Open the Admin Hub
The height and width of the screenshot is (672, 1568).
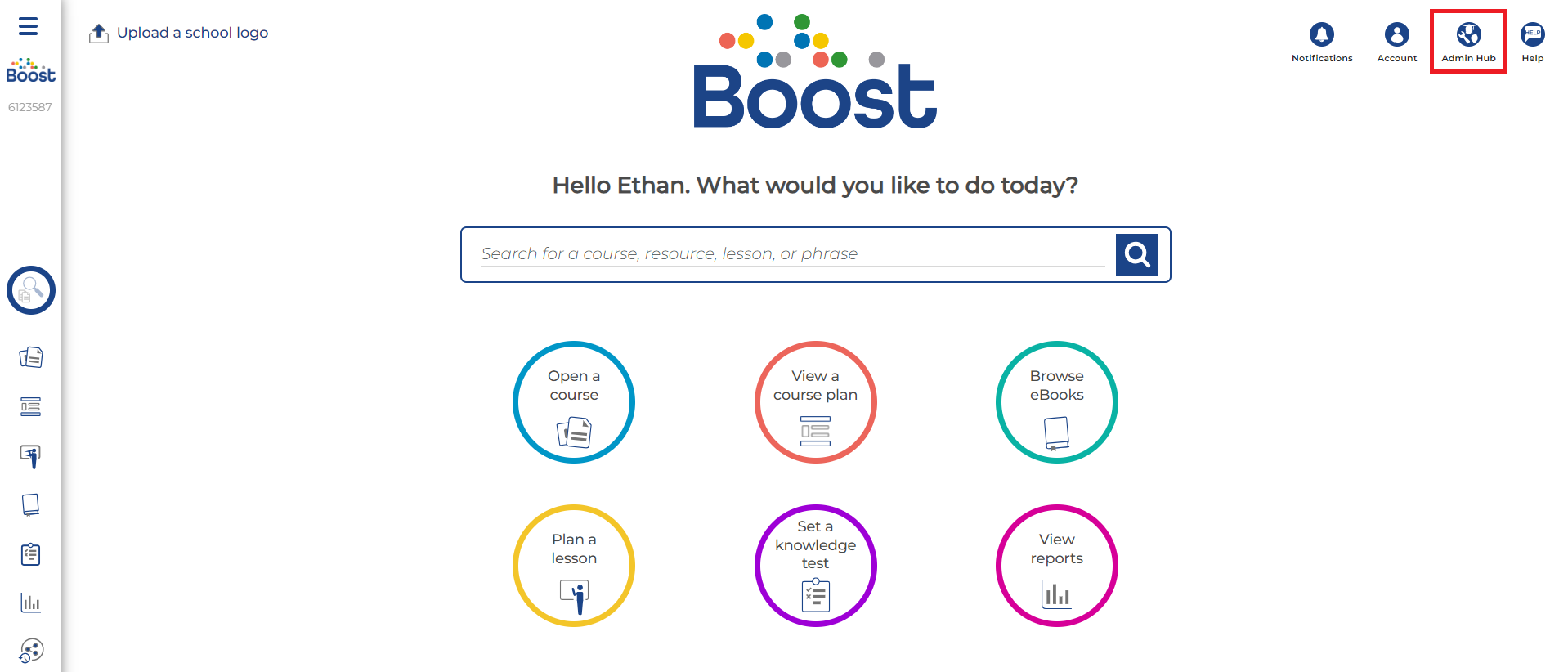[x=1468, y=35]
